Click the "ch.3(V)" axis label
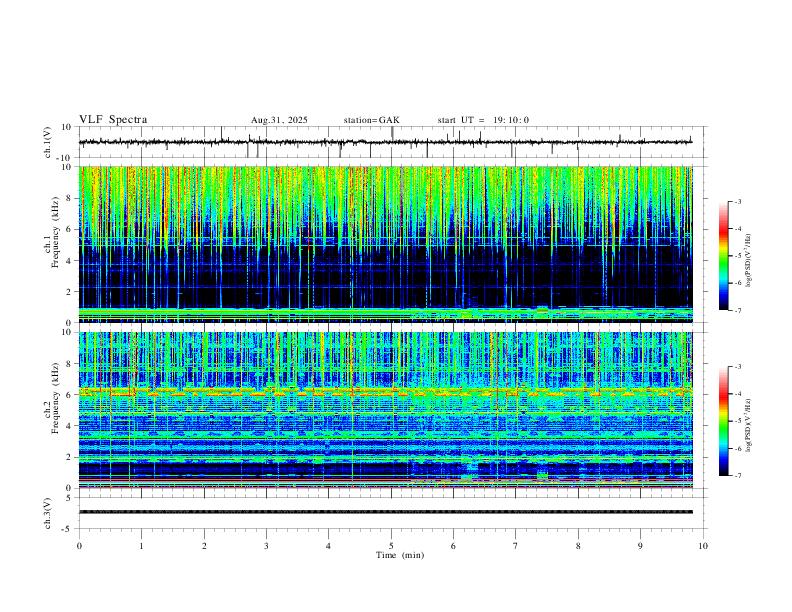792x612 pixels. pyautogui.click(x=48, y=513)
